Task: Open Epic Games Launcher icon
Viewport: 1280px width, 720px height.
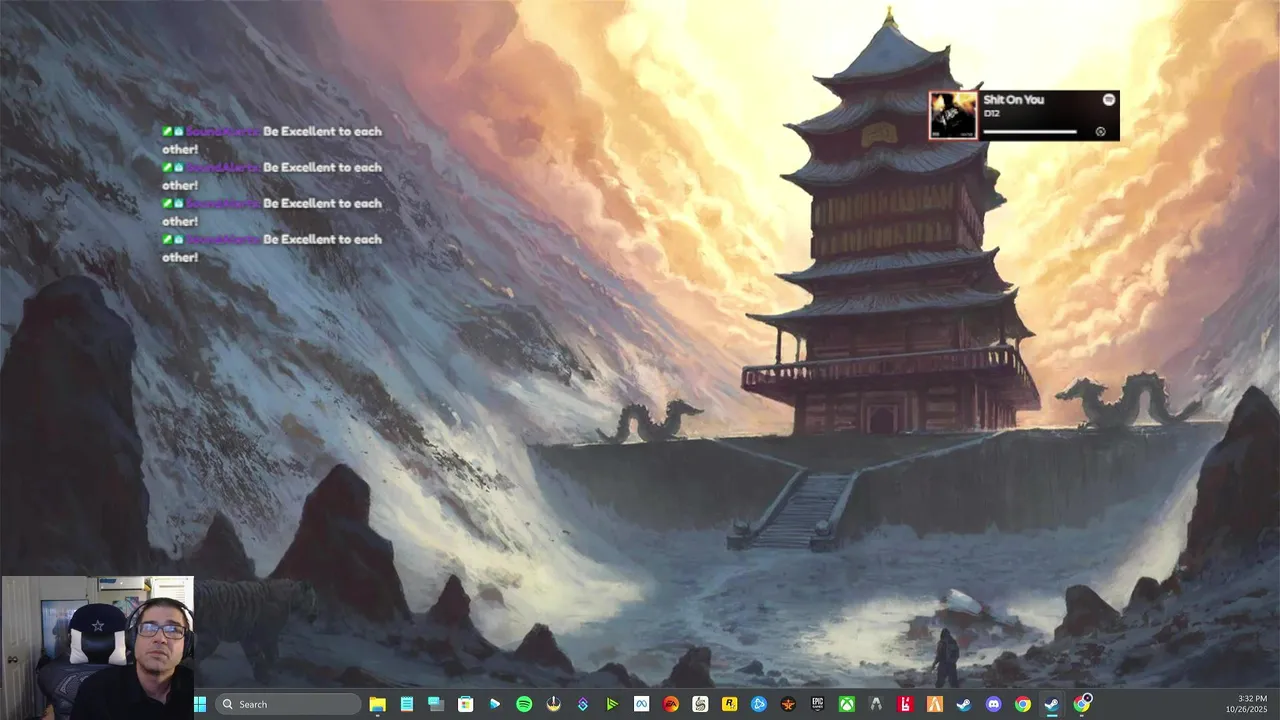Action: click(x=817, y=704)
